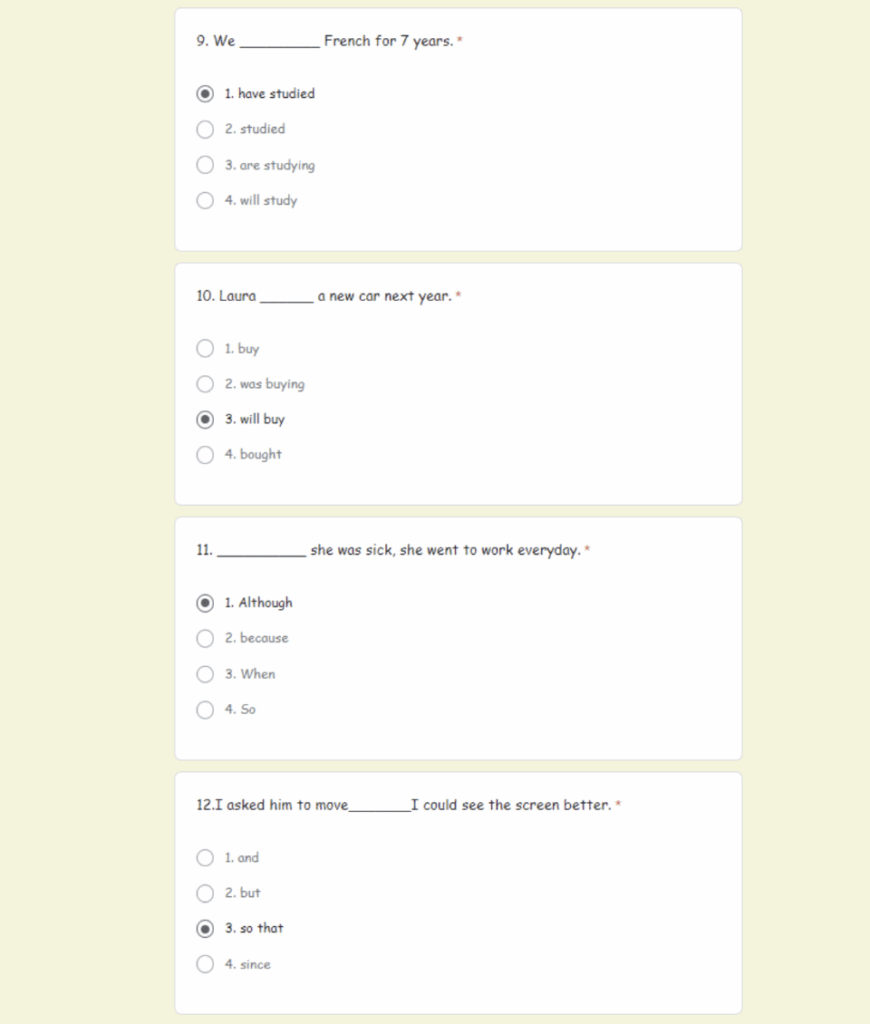Viewport: 870px width, 1024px height.
Task: Pick "When" answer for question 11
Action: (205, 674)
